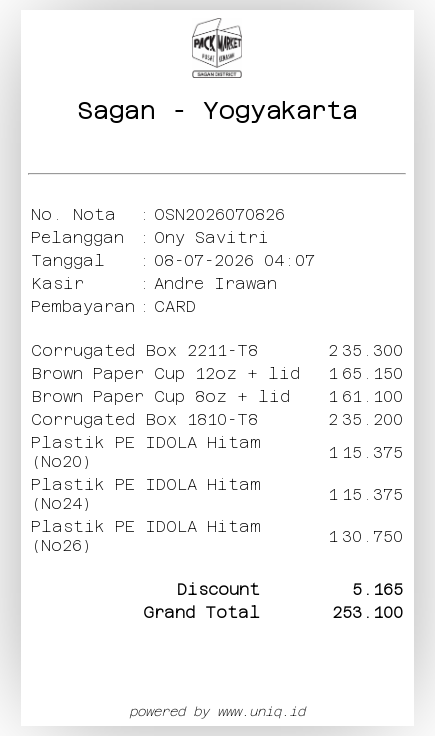Click the Grand Total label

pos(201,613)
